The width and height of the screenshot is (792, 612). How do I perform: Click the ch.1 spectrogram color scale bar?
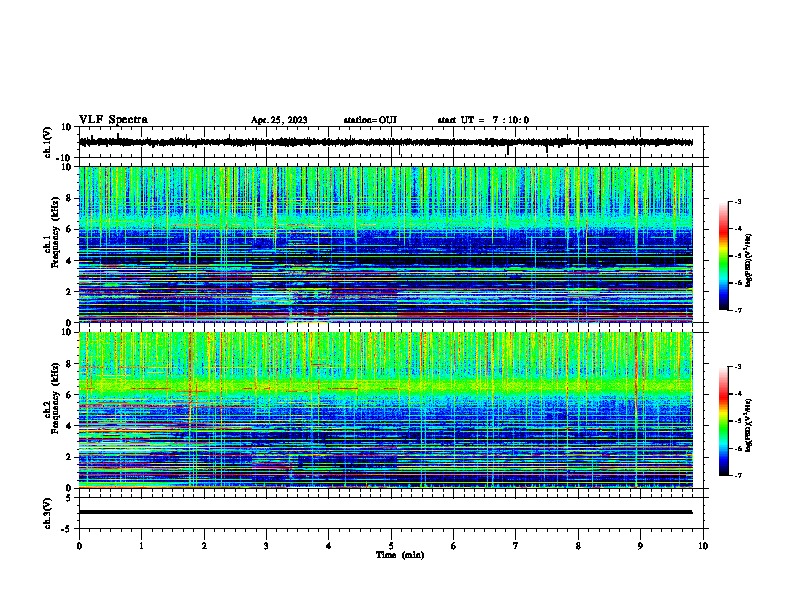pos(724,256)
